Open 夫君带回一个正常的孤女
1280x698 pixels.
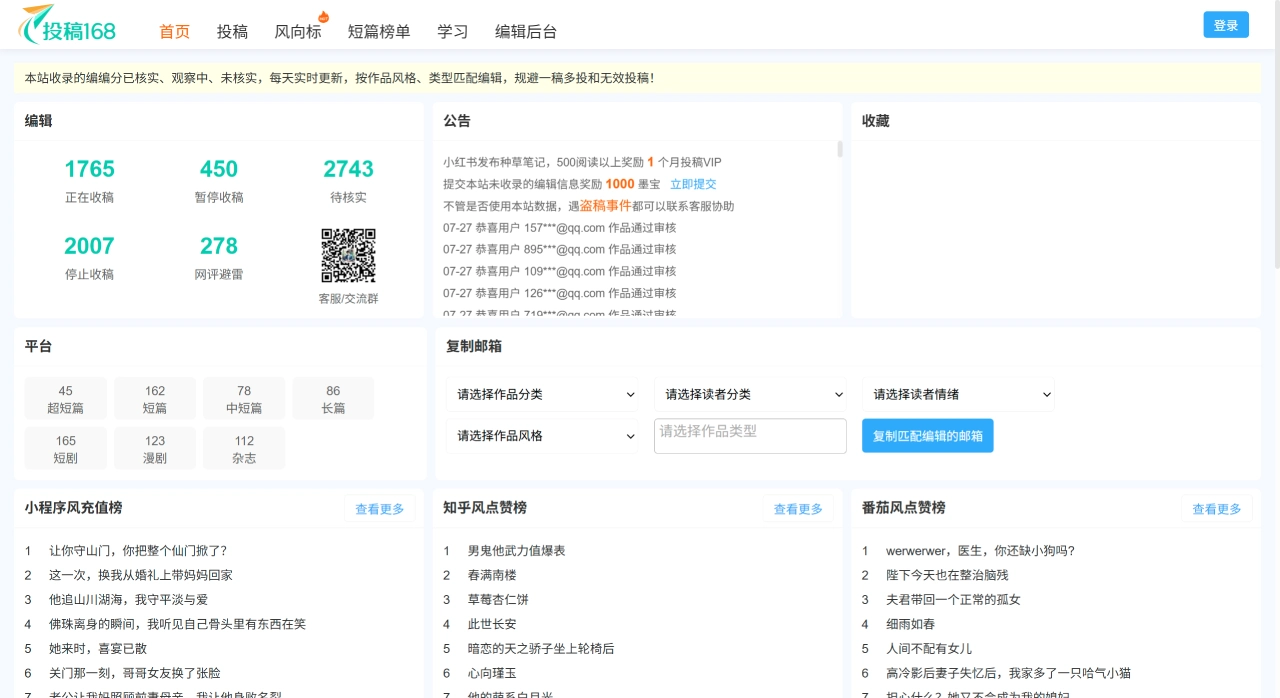coord(953,600)
